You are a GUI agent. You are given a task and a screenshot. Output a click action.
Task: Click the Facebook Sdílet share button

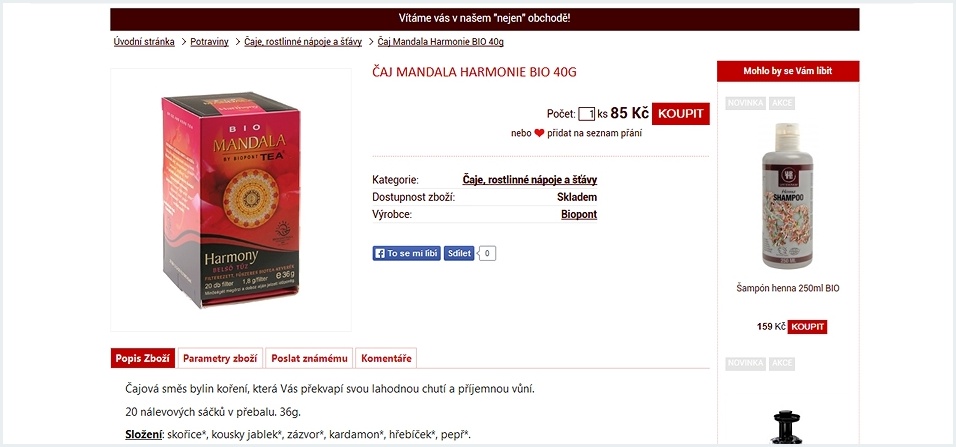(x=459, y=253)
